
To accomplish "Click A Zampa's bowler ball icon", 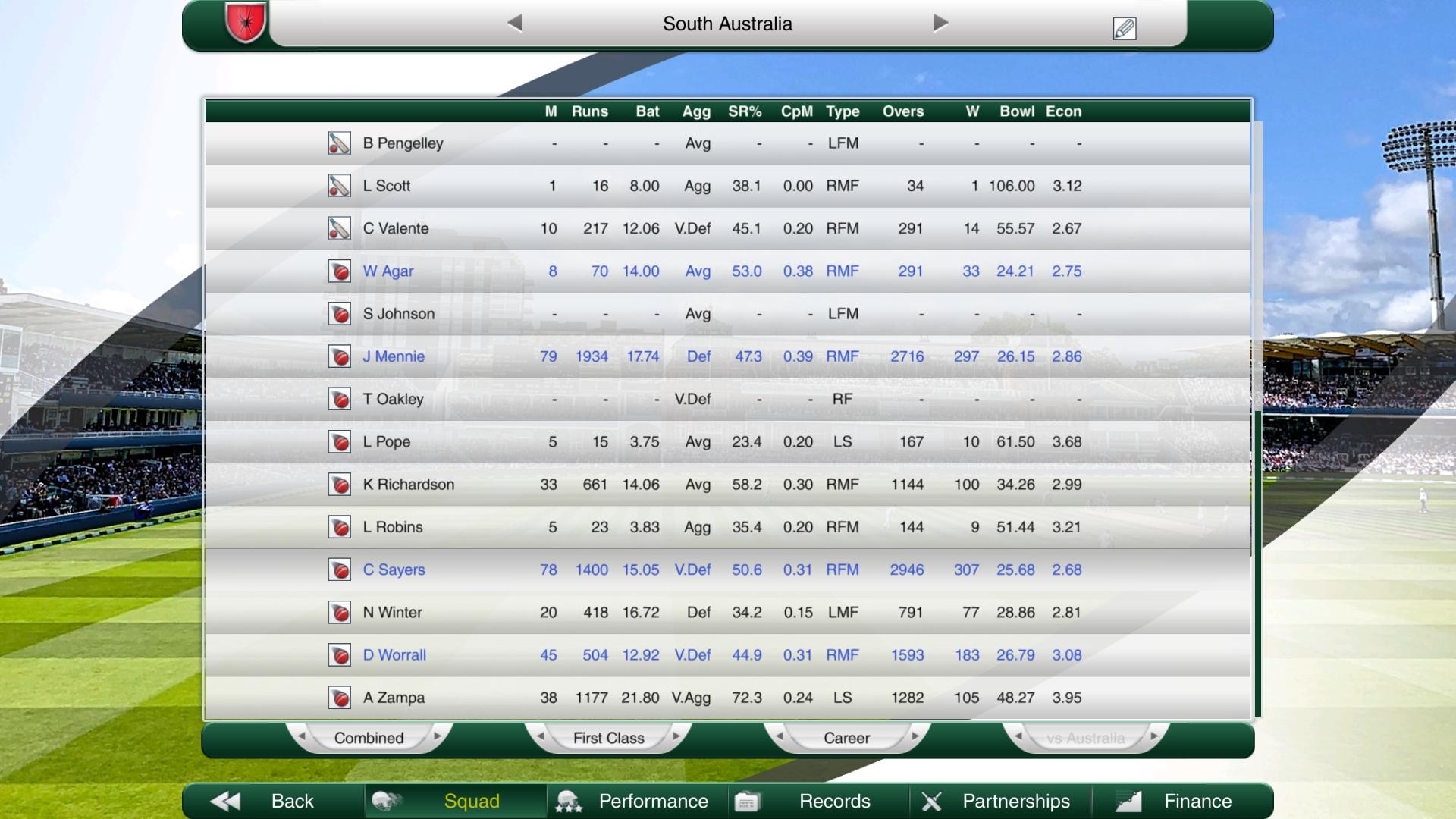I will pyautogui.click(x=339, y=698).
